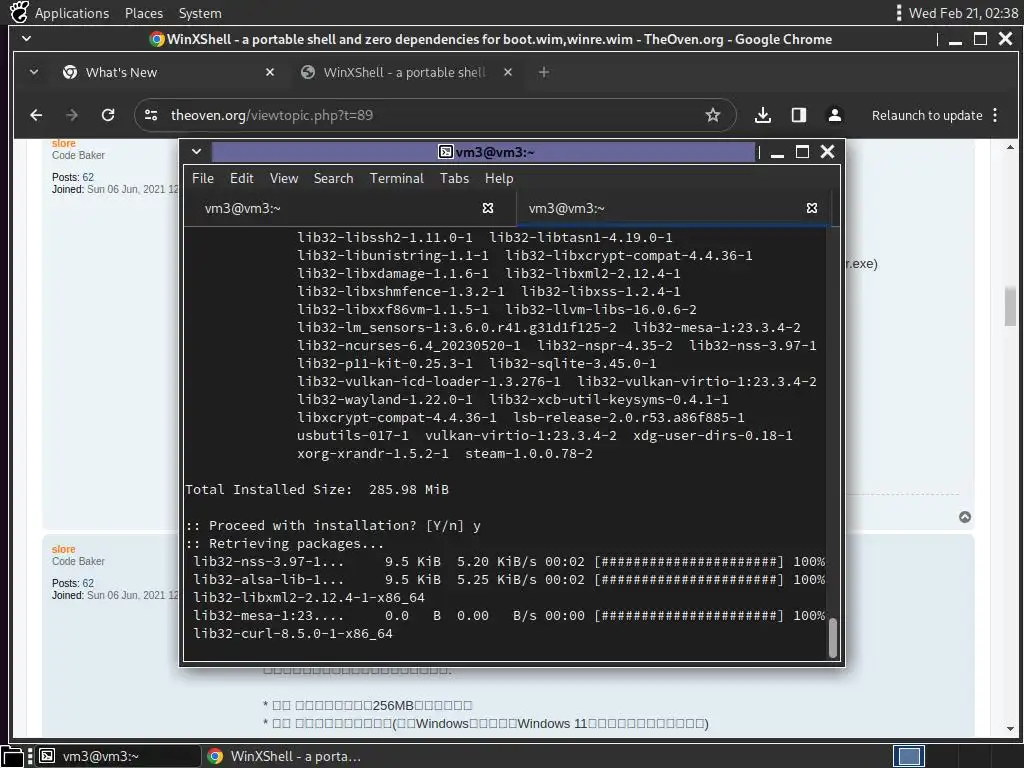Open Places menu in top panel

tap(144, 13)
